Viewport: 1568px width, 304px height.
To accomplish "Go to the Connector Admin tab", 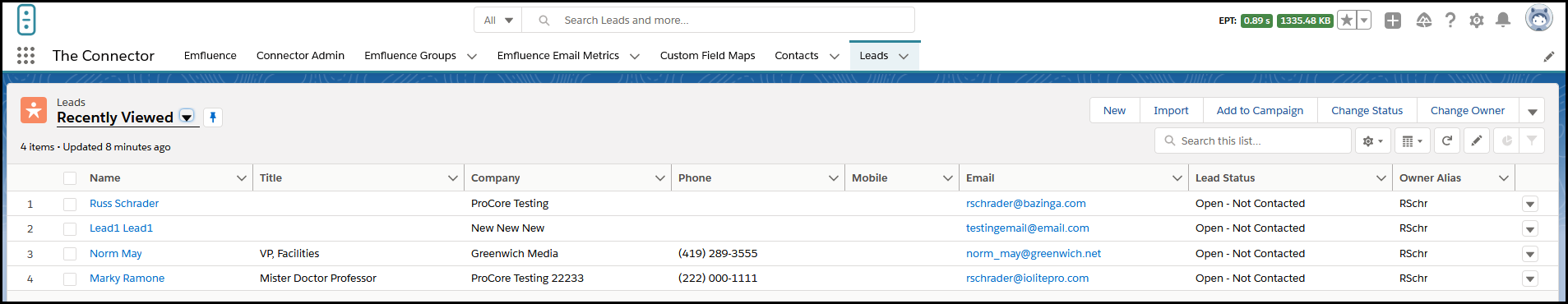I will pyautogui.click(x=300, y=56).
